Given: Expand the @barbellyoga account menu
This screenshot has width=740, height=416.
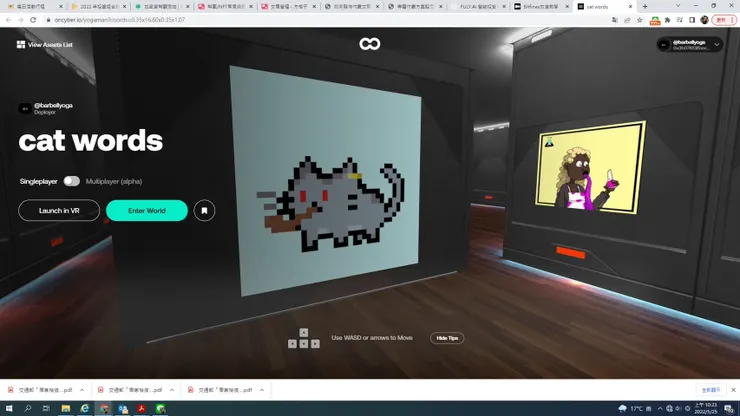Looking at the screenshot, I should (x=716, y=44).
